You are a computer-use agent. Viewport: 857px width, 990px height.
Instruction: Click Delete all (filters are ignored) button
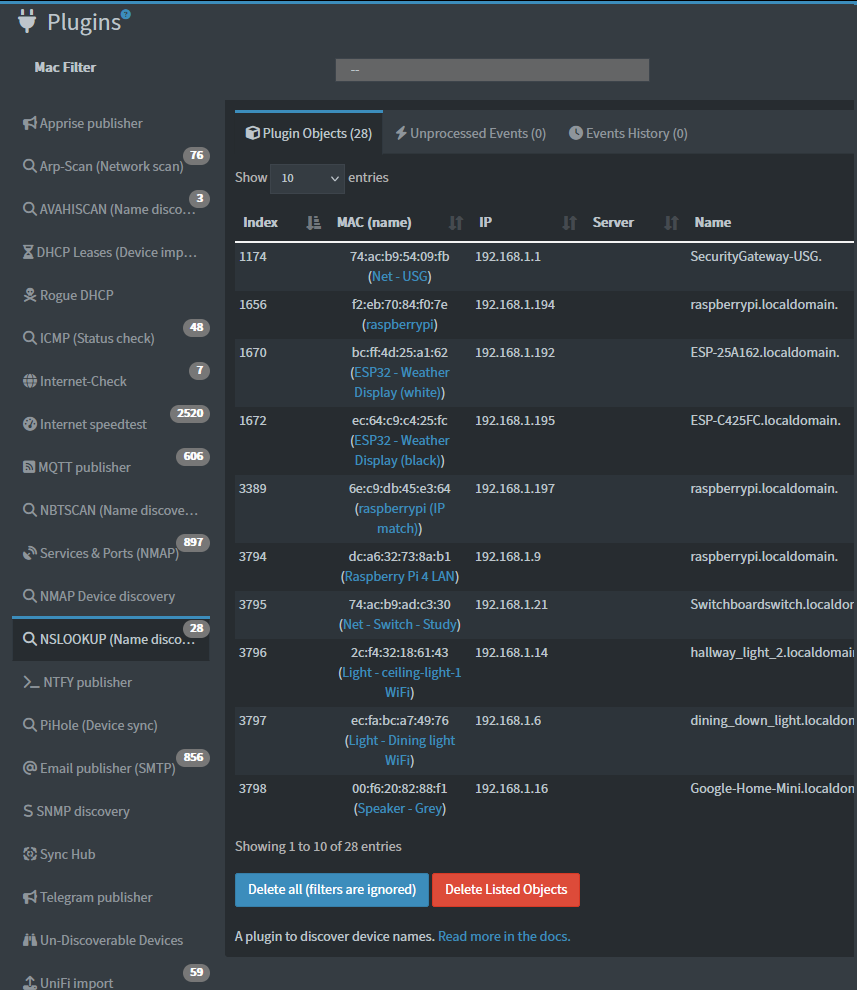tap(332, 890)
